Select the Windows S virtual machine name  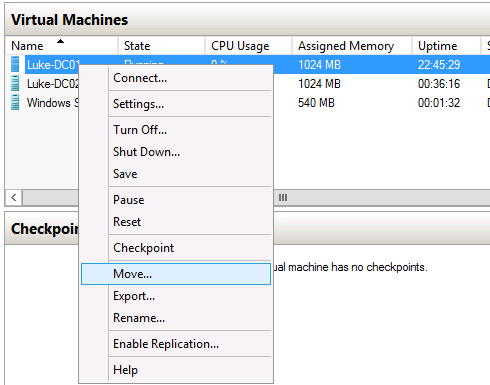pyautogui.click(x=53, y=103)
